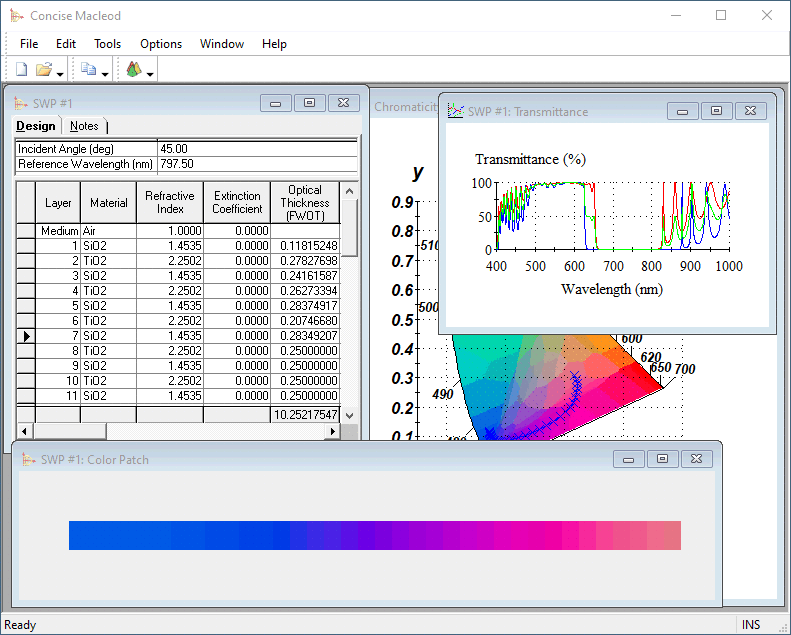Click the Reference Wavelength value 797.50
791x635 pixels.
coord(177,164)
